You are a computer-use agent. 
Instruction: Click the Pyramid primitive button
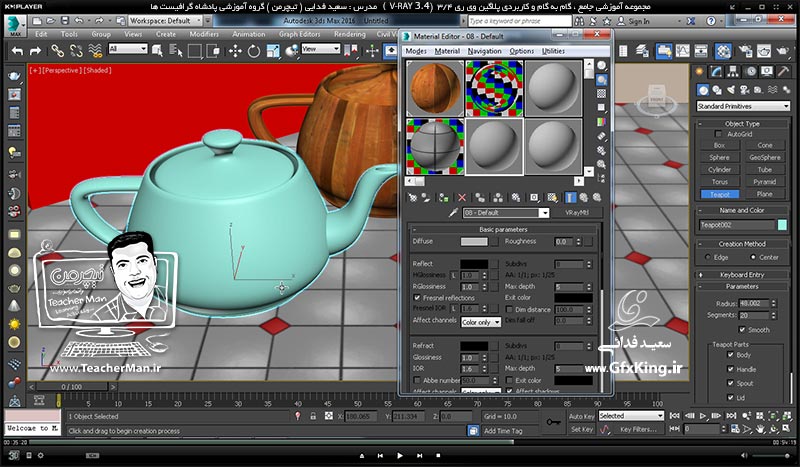point(764,182)
